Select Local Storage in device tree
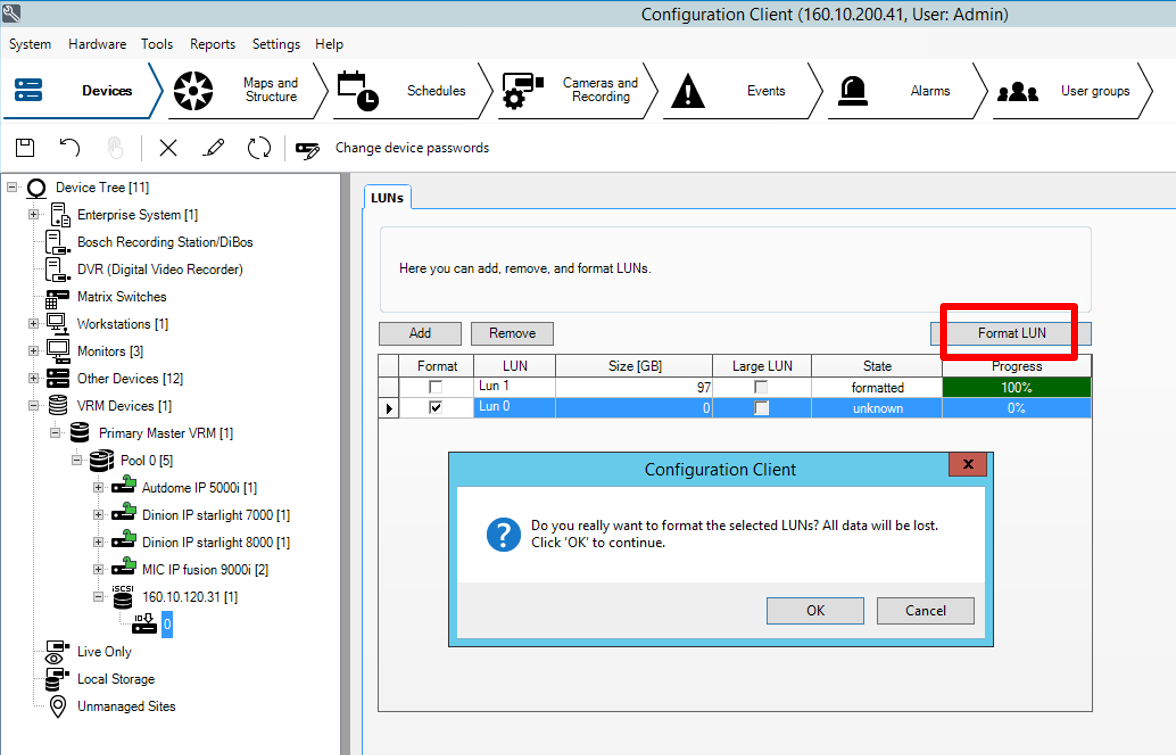1176x755 pixels. (x=116, y=679)
